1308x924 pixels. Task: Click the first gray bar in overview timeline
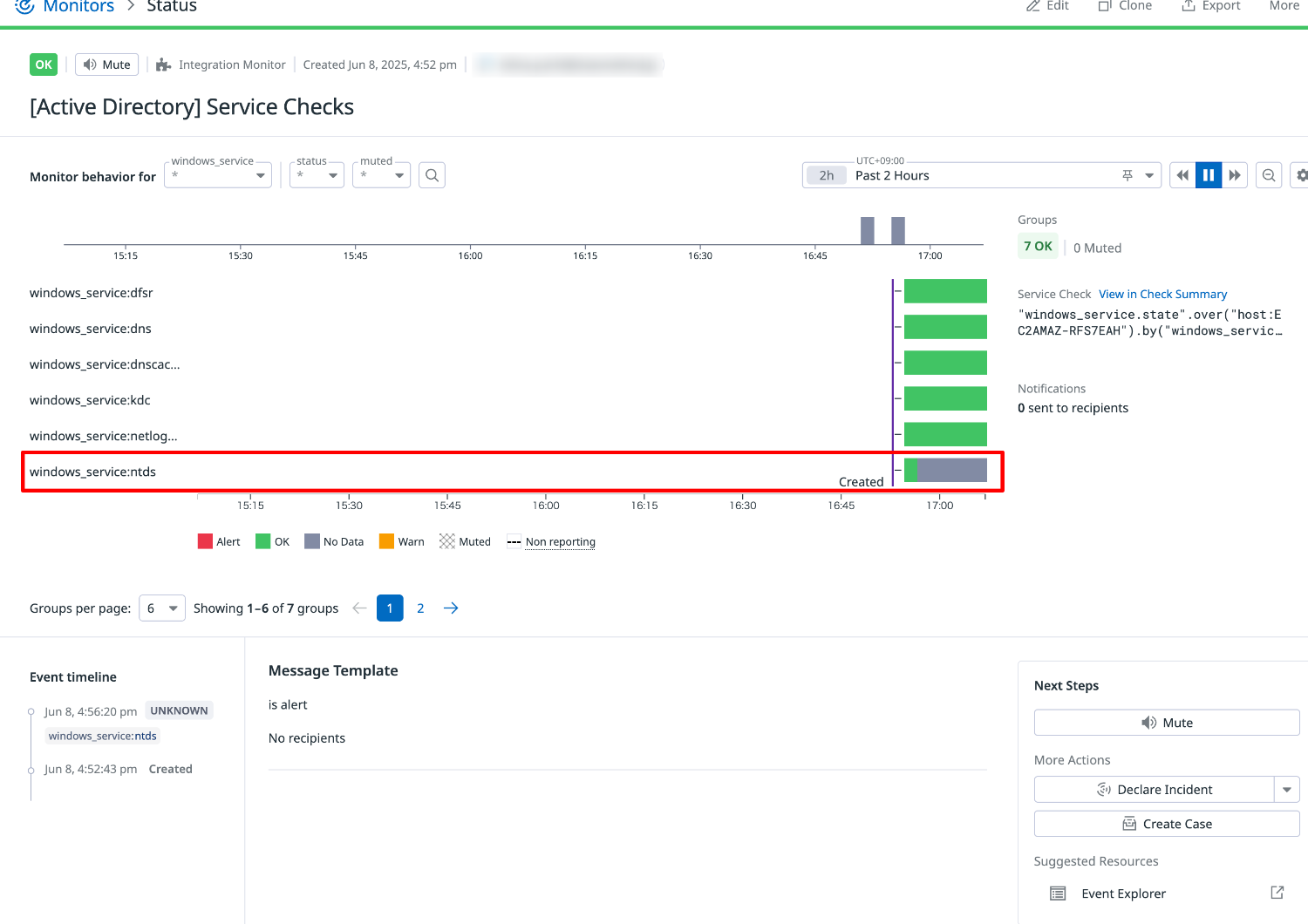tap(868, 230)
